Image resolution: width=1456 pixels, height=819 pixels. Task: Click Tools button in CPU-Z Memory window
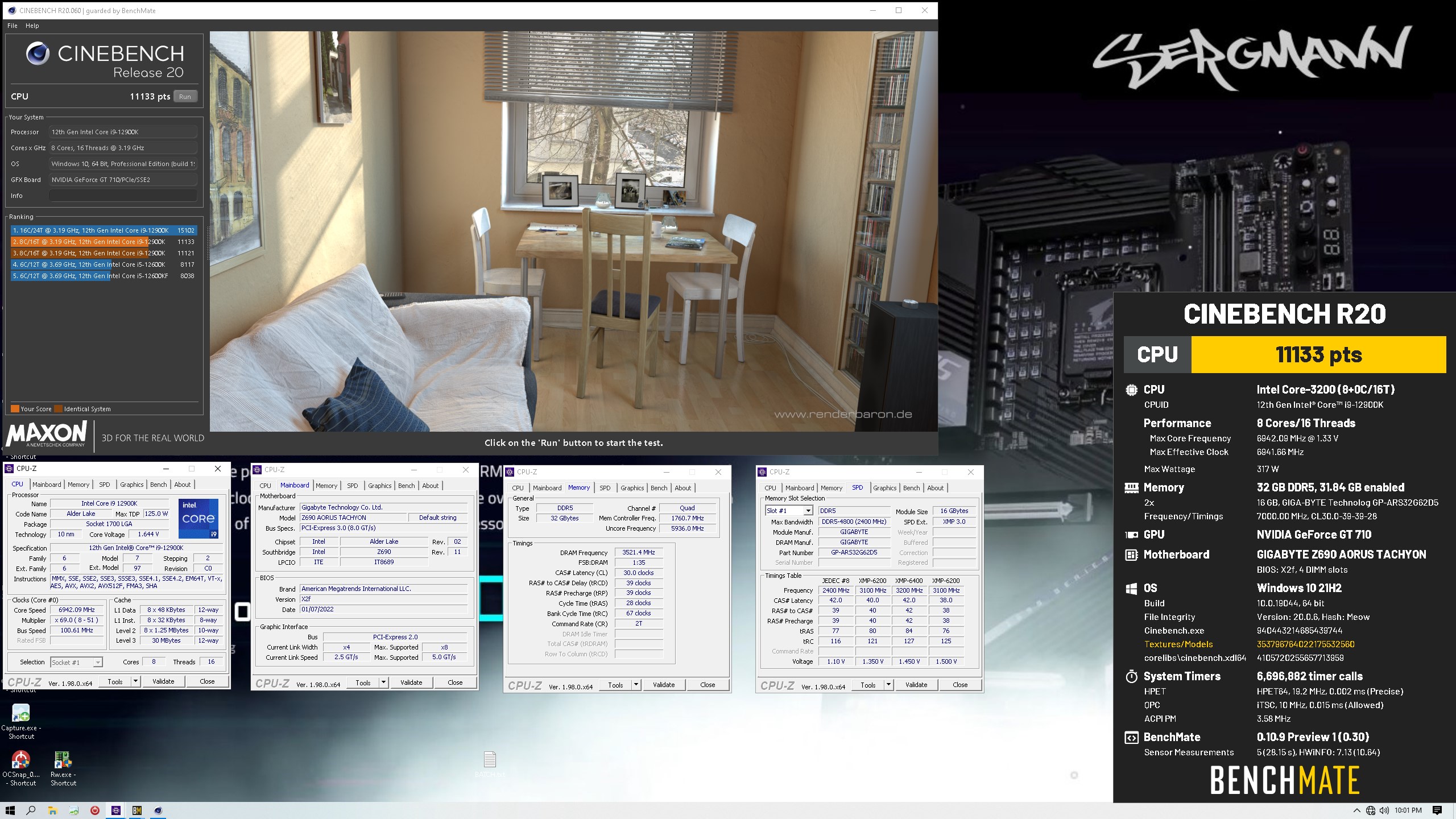click(x=615, y=685)
